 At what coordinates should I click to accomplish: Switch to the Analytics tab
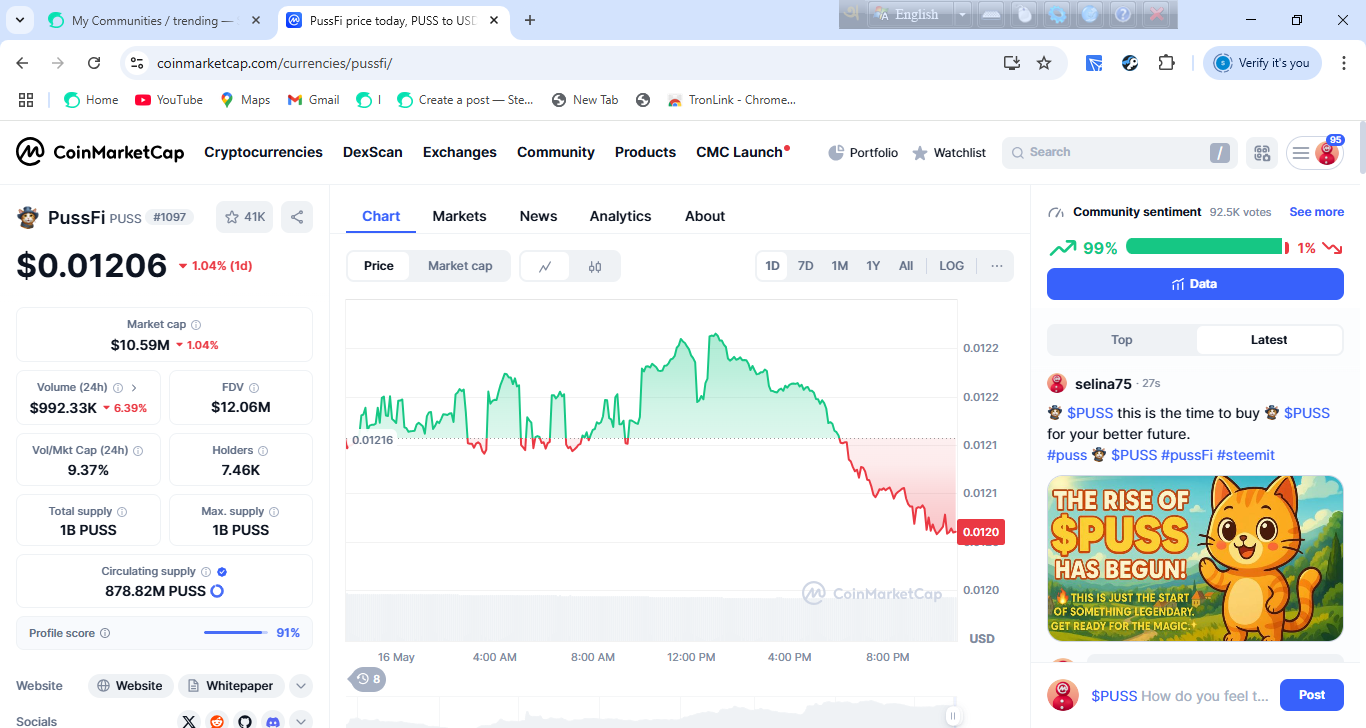(620, 216)
